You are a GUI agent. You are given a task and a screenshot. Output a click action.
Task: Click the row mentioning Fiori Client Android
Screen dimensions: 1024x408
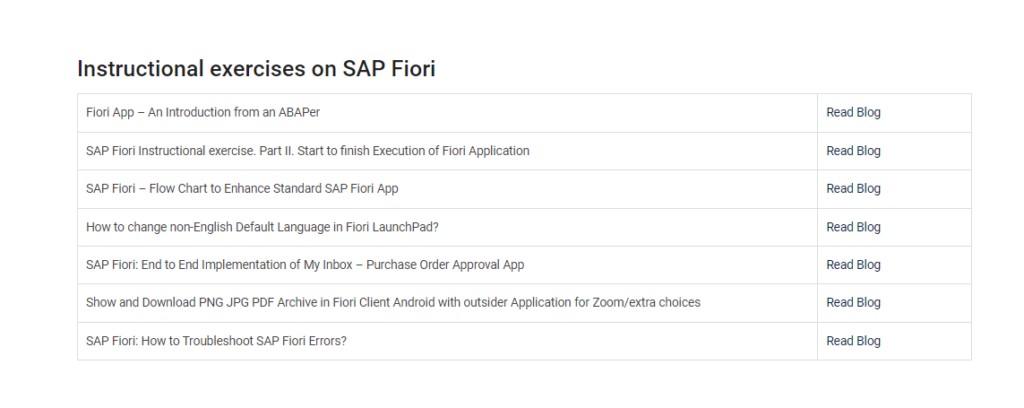(x=760, y=303)
